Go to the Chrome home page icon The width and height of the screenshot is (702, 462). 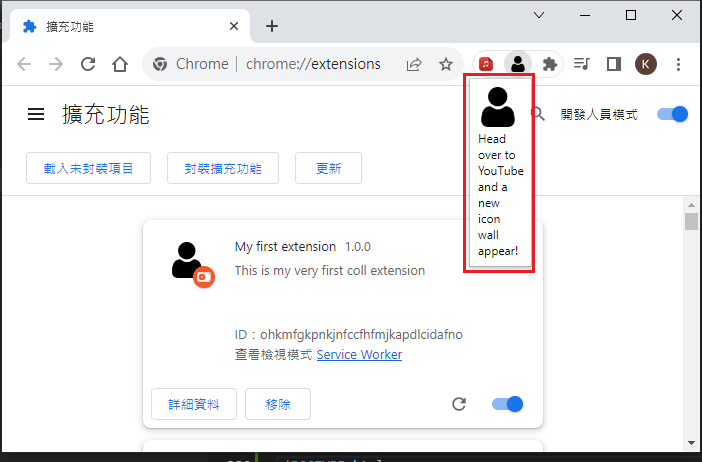pos(120,64)
